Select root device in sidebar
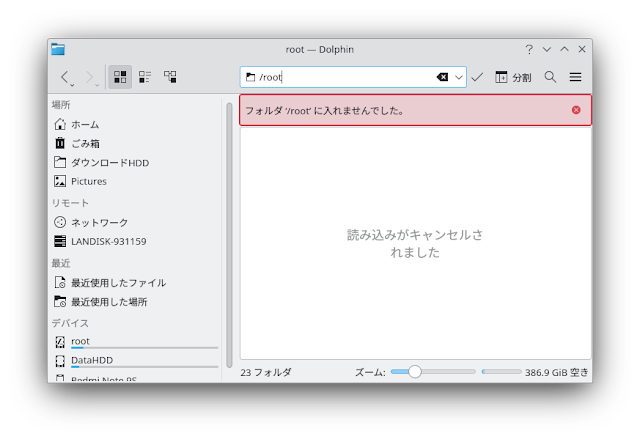 (137, 342)
